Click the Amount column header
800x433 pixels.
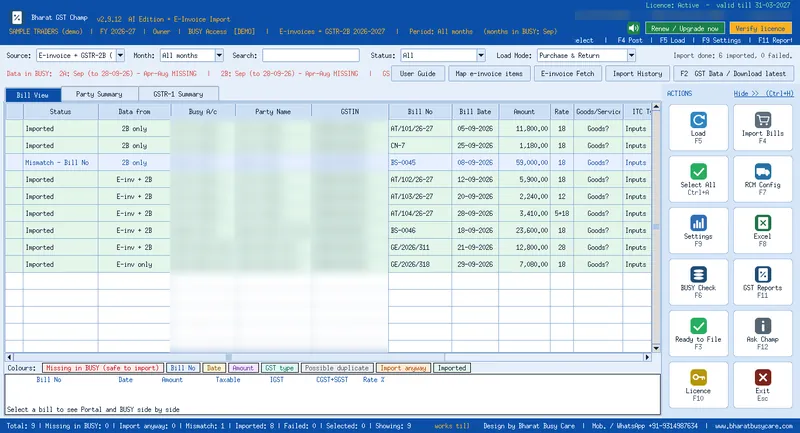pyautogui.click(x=524, y=111)
